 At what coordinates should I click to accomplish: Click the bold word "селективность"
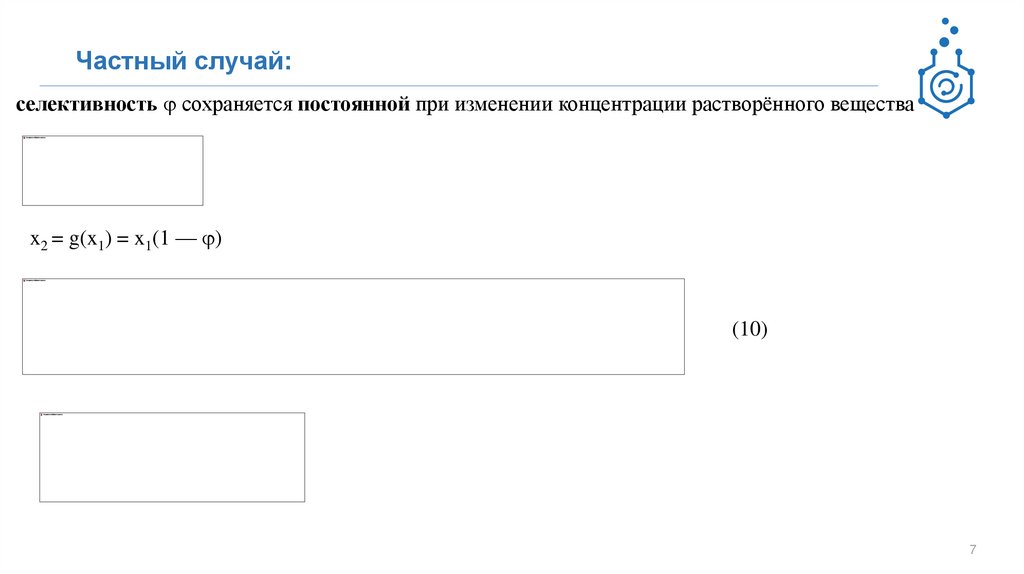coord(86,105)
